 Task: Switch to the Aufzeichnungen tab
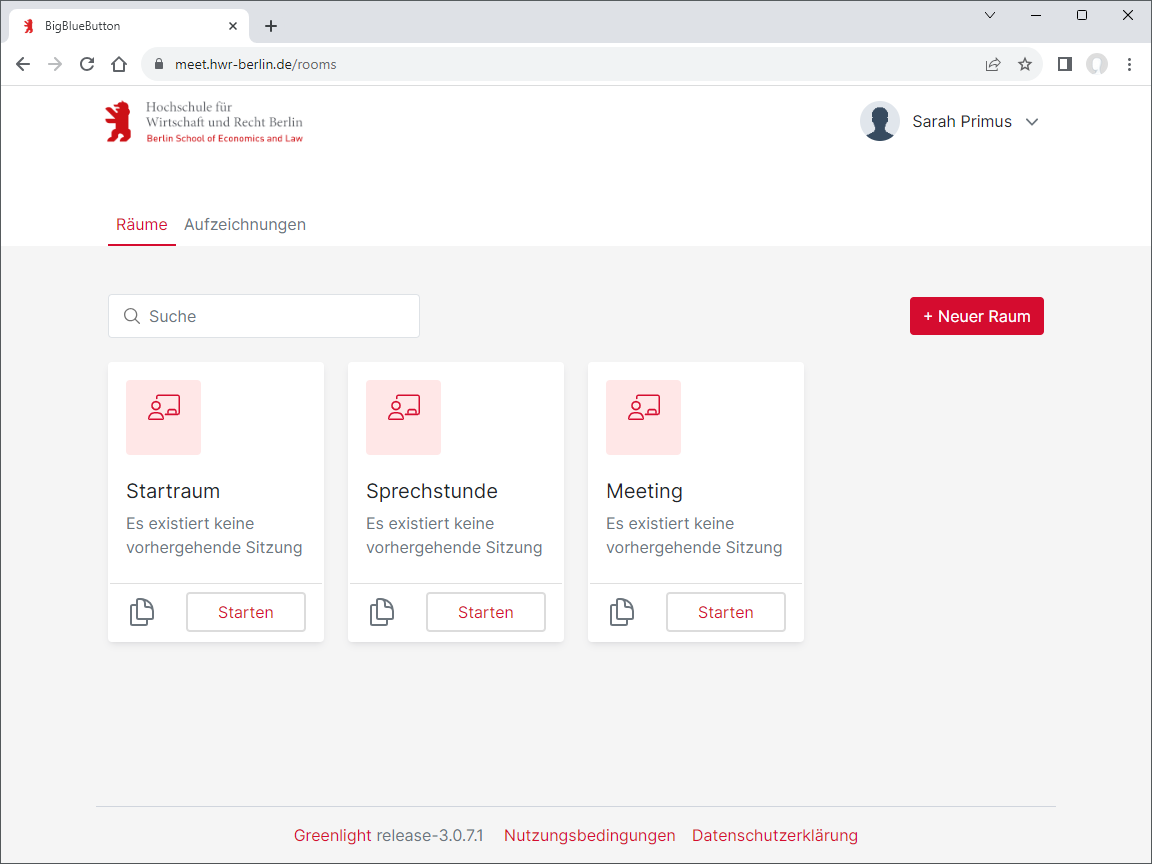pyautogui.click(x=245, y=224)
